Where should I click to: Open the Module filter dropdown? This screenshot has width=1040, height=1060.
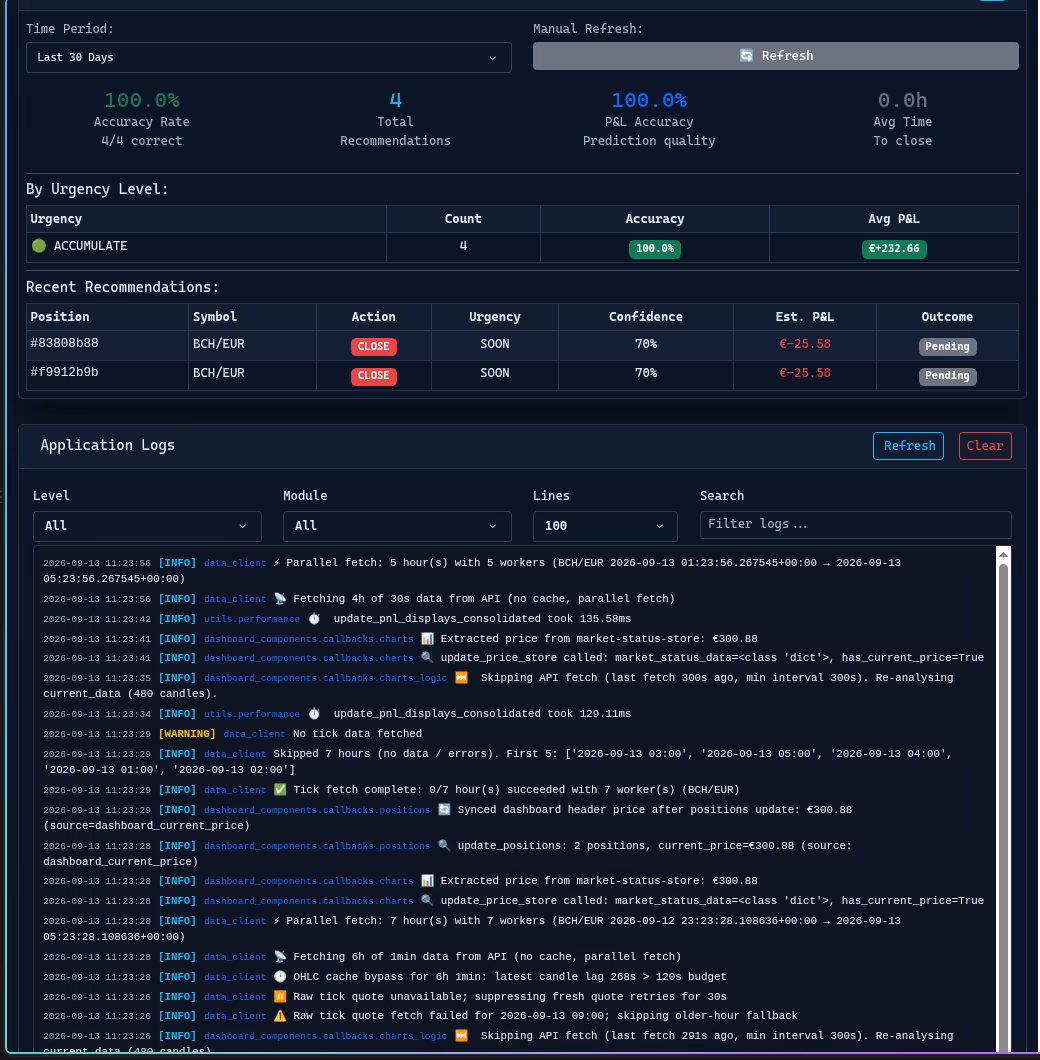397,526
